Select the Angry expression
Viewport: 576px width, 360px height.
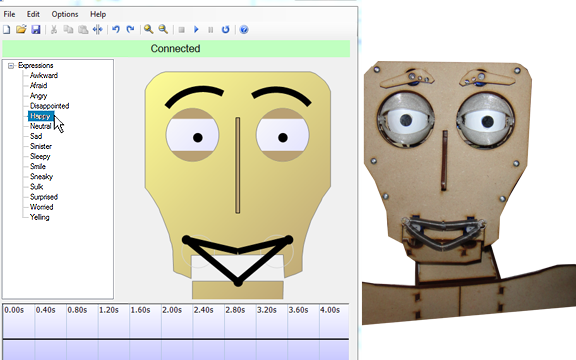point(39,96)
